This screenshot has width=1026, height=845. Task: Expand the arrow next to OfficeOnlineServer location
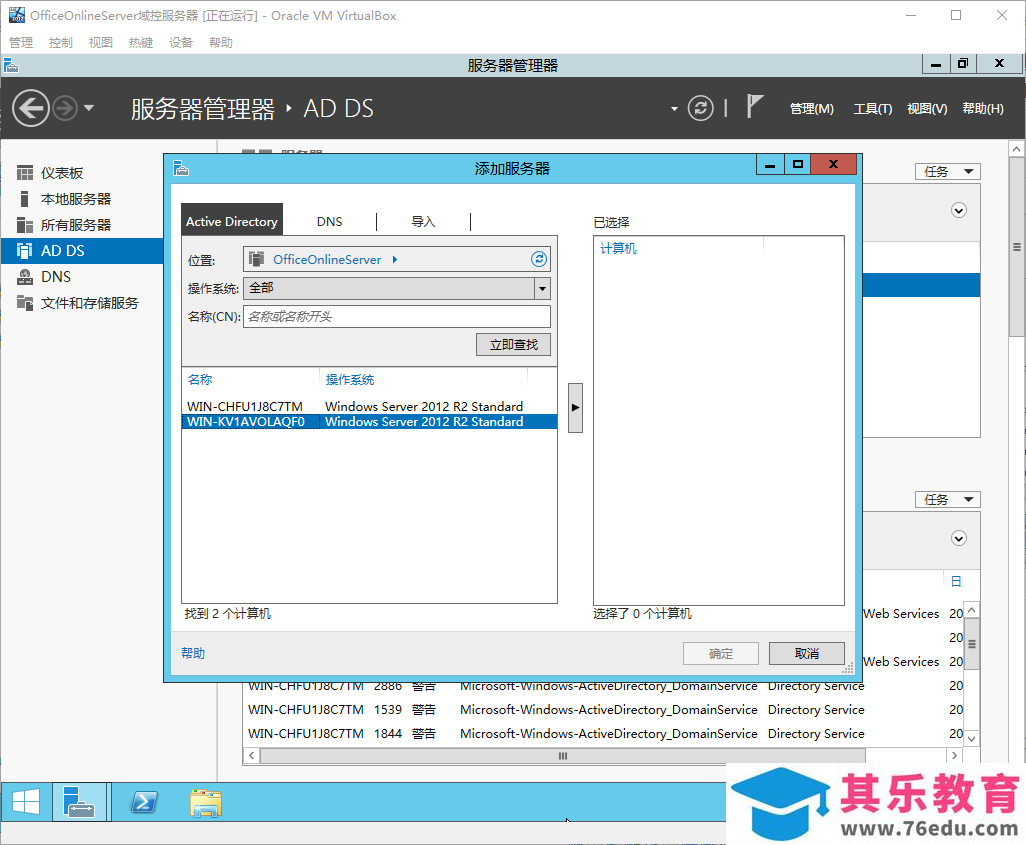[395, 259]
